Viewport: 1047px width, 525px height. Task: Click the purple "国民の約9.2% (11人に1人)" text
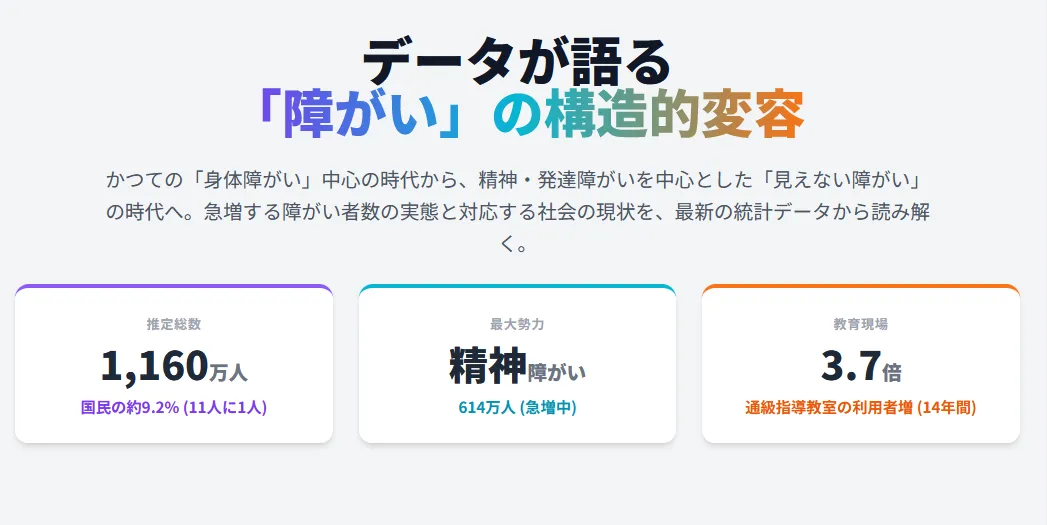pyautogui.click(x=174, y=407)
